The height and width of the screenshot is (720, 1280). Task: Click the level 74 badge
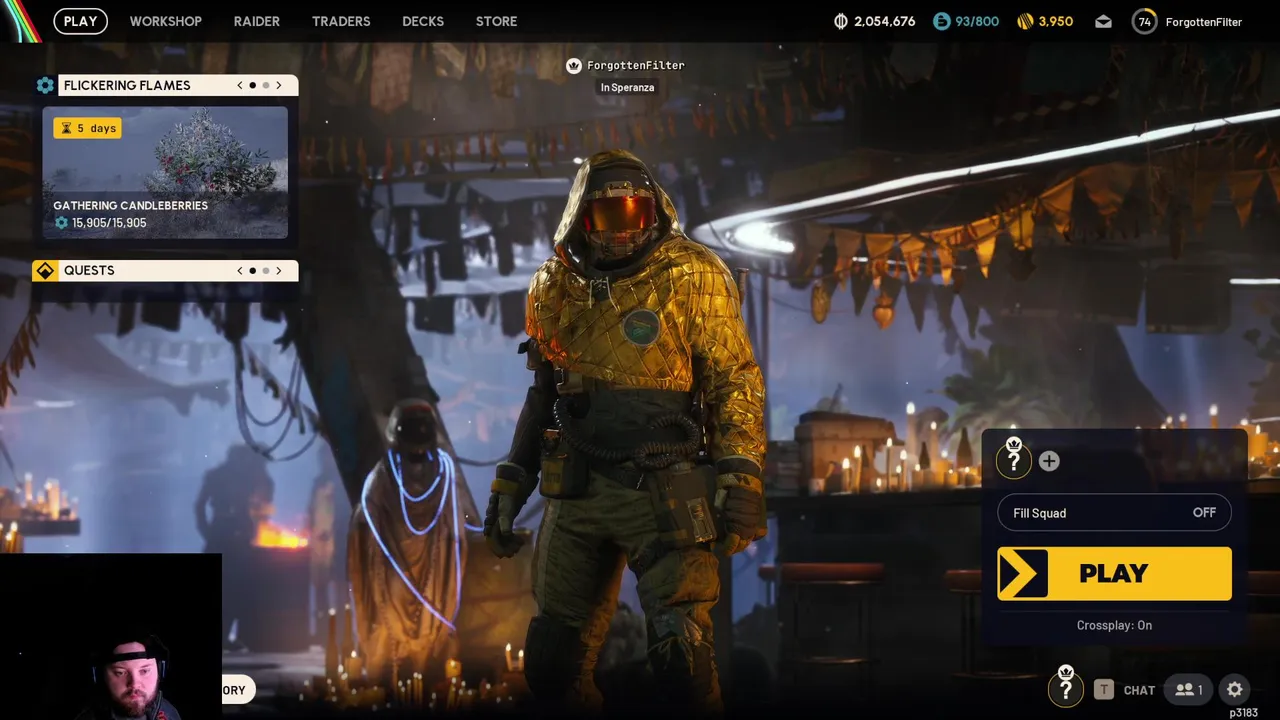click(1144, 21)
